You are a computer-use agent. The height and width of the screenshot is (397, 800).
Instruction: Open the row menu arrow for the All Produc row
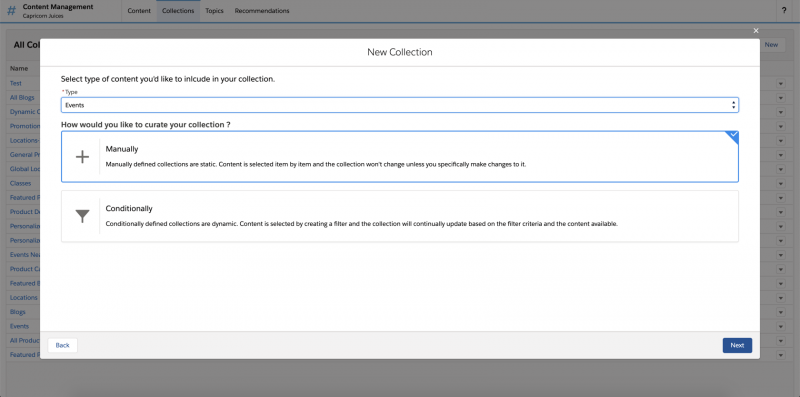point(781,341)
